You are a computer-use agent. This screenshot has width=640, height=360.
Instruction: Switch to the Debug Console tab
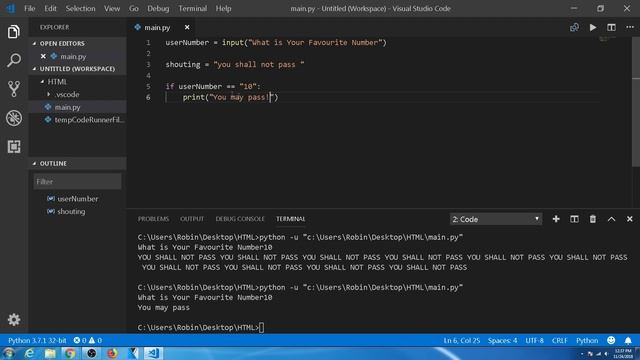point(240,219)
